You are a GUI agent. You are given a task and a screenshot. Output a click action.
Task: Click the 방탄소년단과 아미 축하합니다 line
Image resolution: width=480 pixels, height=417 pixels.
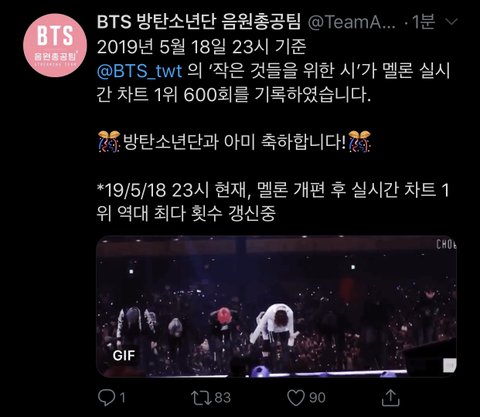[234, 142]
